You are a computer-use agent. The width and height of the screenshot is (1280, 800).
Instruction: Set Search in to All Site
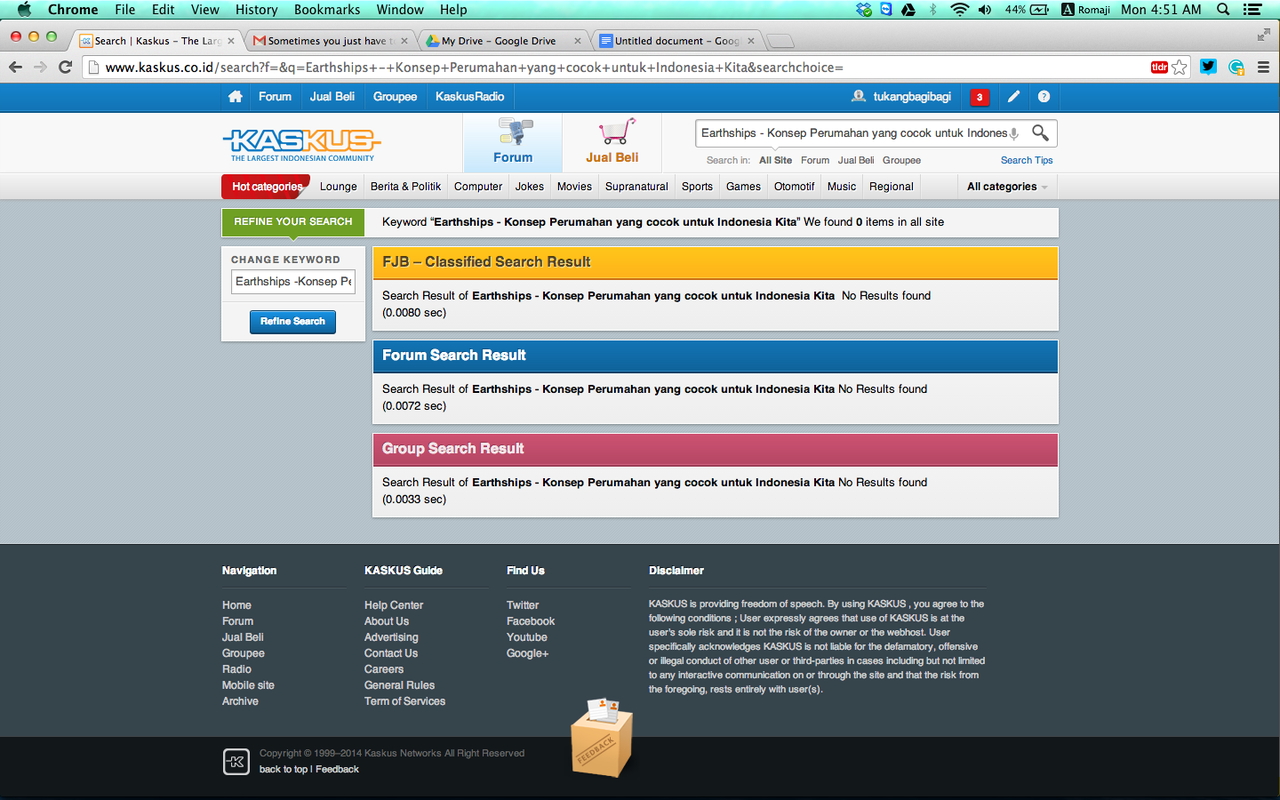(x=775, y=160)
